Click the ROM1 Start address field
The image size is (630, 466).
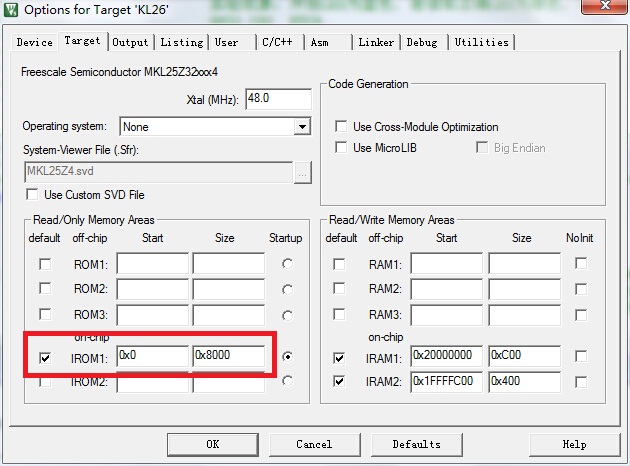coord(152,263)
